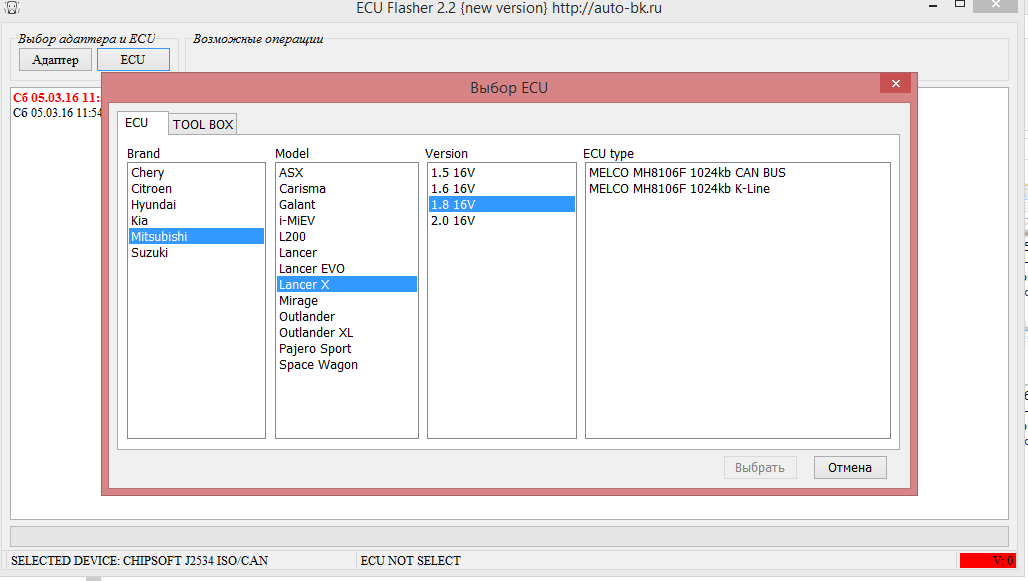Select version 1.6 16V
Image resolution: width=1028 pixels, height=581 pixels.
pos(502,188)
